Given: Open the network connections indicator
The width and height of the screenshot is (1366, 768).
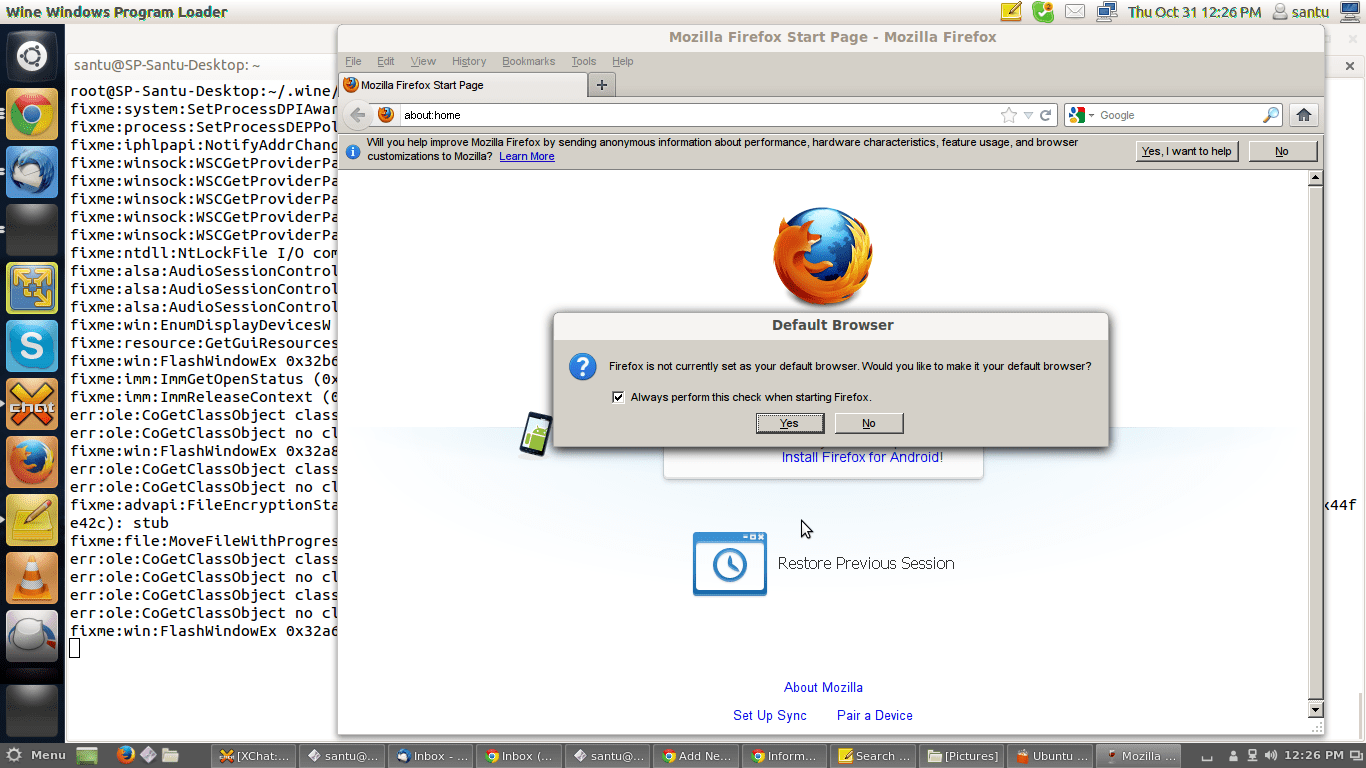Looking at the screenshot, I should (x=1106, y=12).
